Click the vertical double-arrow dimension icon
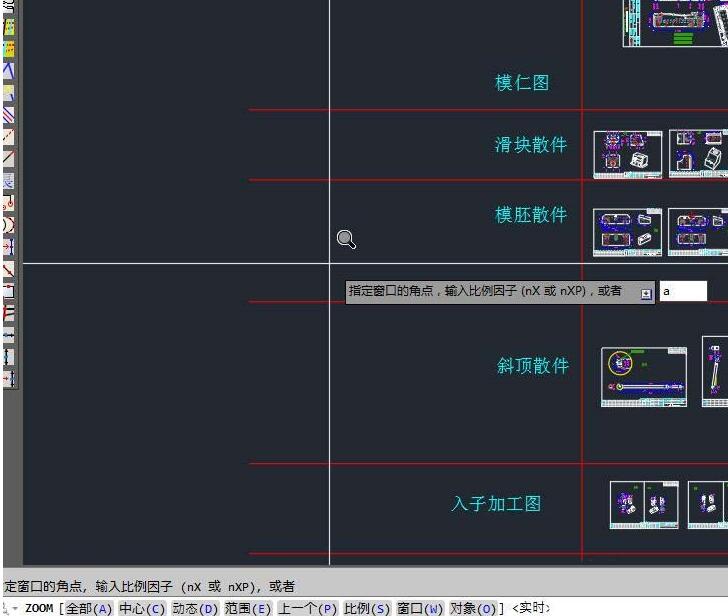This screenshot has width=728, height=616. pyautogui.click(x=9, y=357)
